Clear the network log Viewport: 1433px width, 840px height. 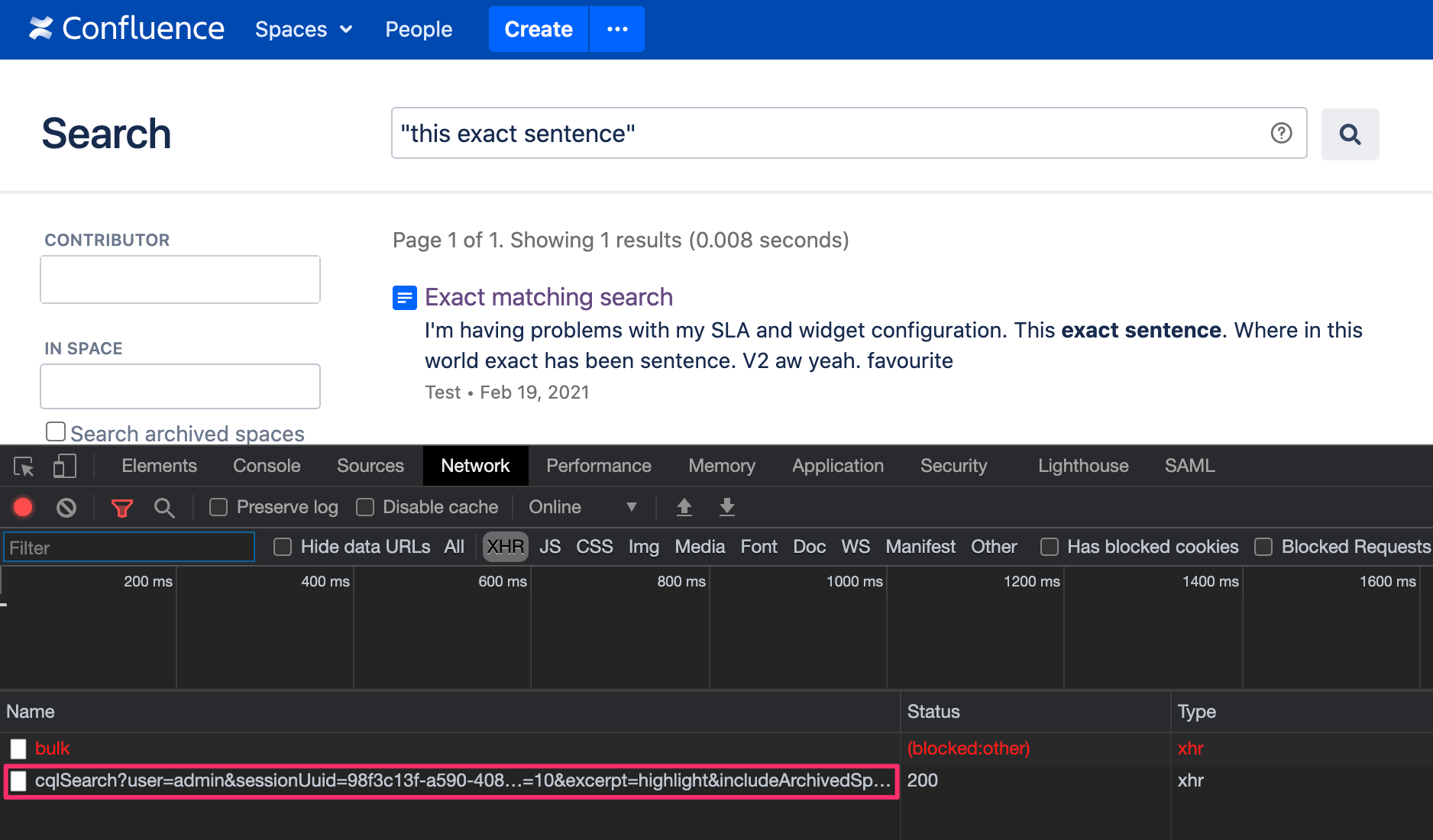66,507
